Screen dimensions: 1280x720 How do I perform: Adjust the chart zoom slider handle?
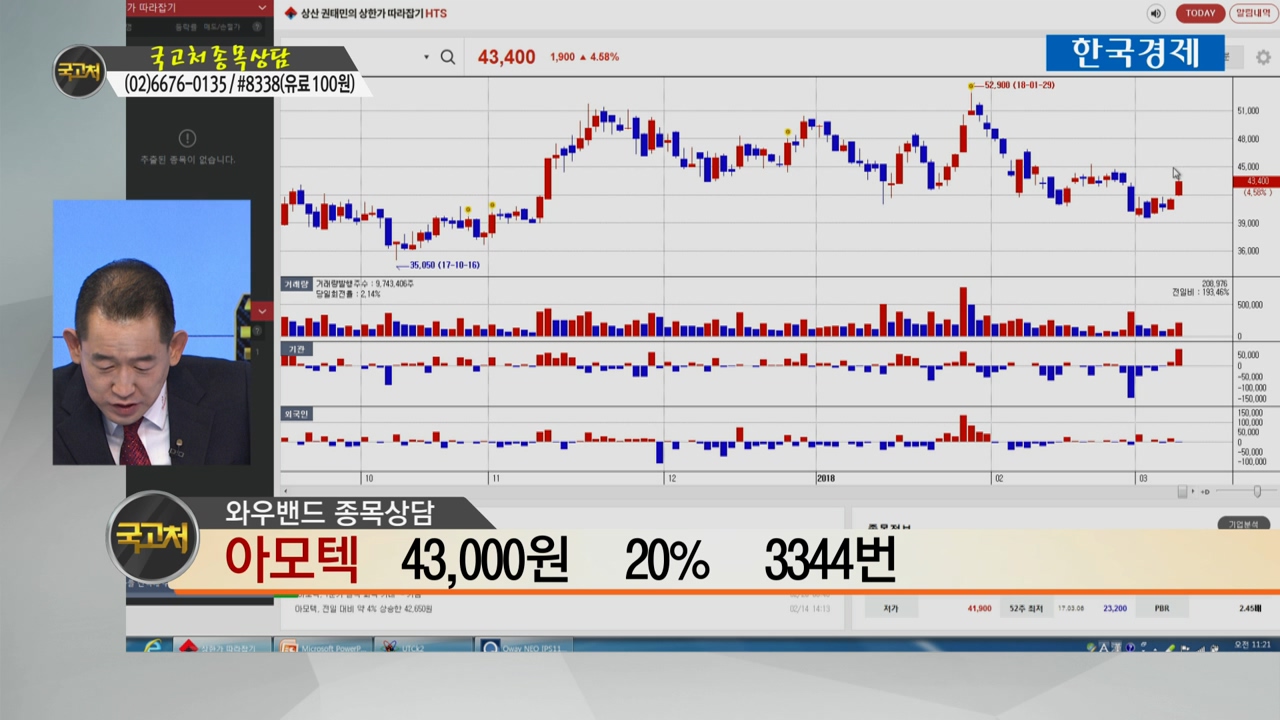click(x=1257, y=491)
